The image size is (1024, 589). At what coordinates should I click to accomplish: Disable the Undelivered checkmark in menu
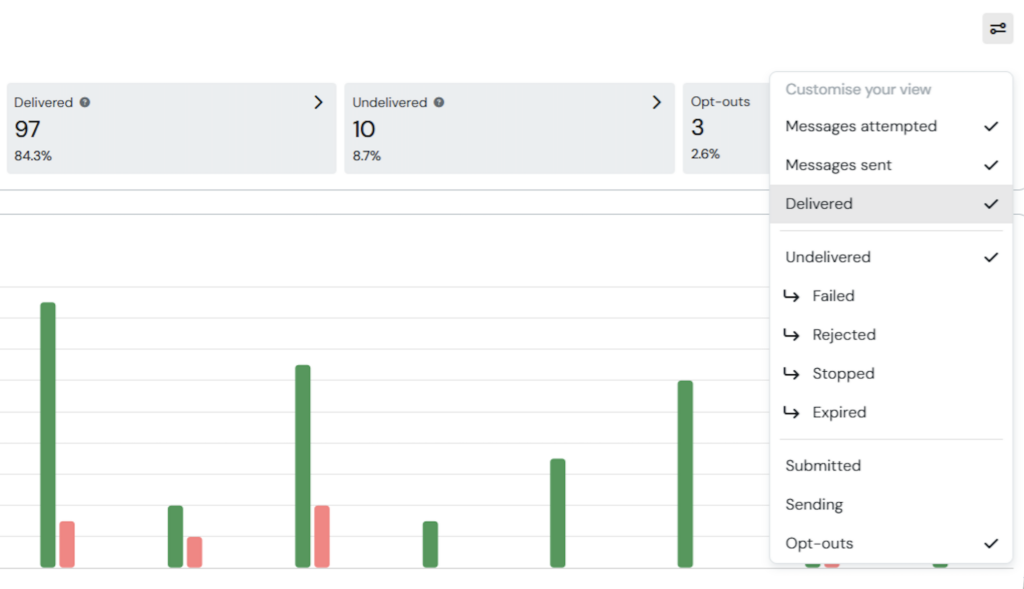coord(991,257)
